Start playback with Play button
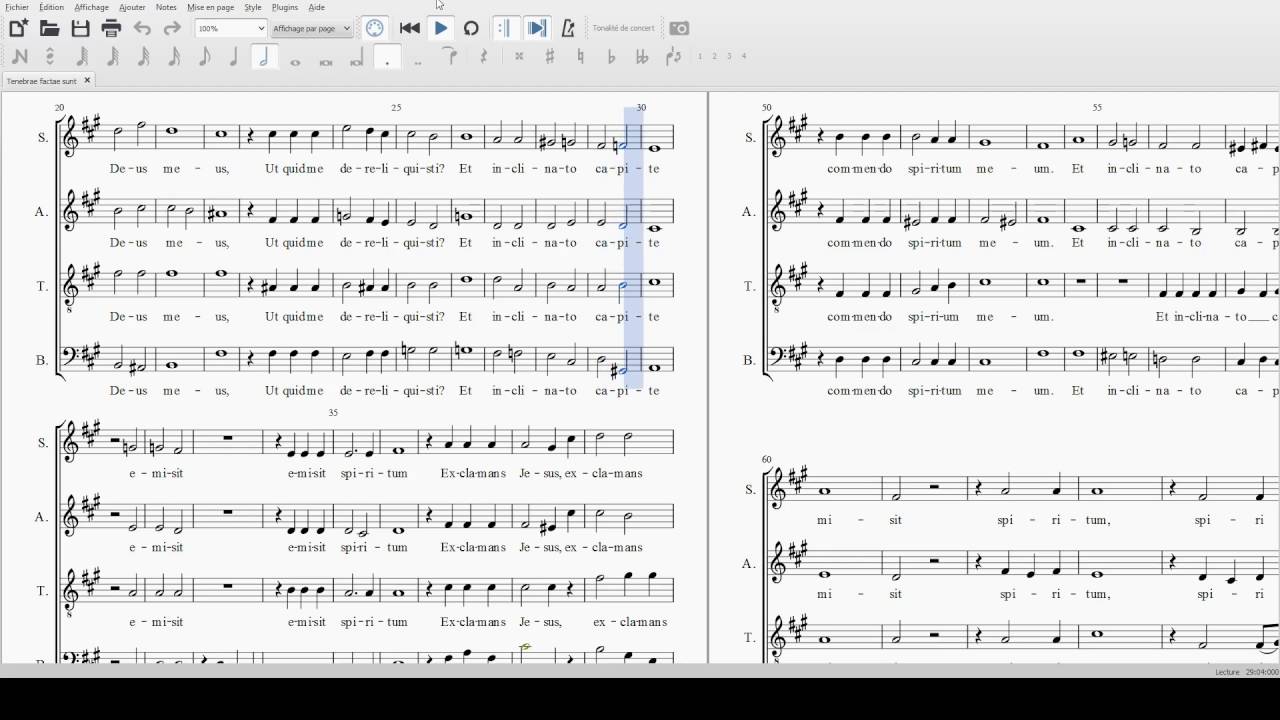Image resolution: width=1280 pixels, height=720 pixels. tap(440, 28)
